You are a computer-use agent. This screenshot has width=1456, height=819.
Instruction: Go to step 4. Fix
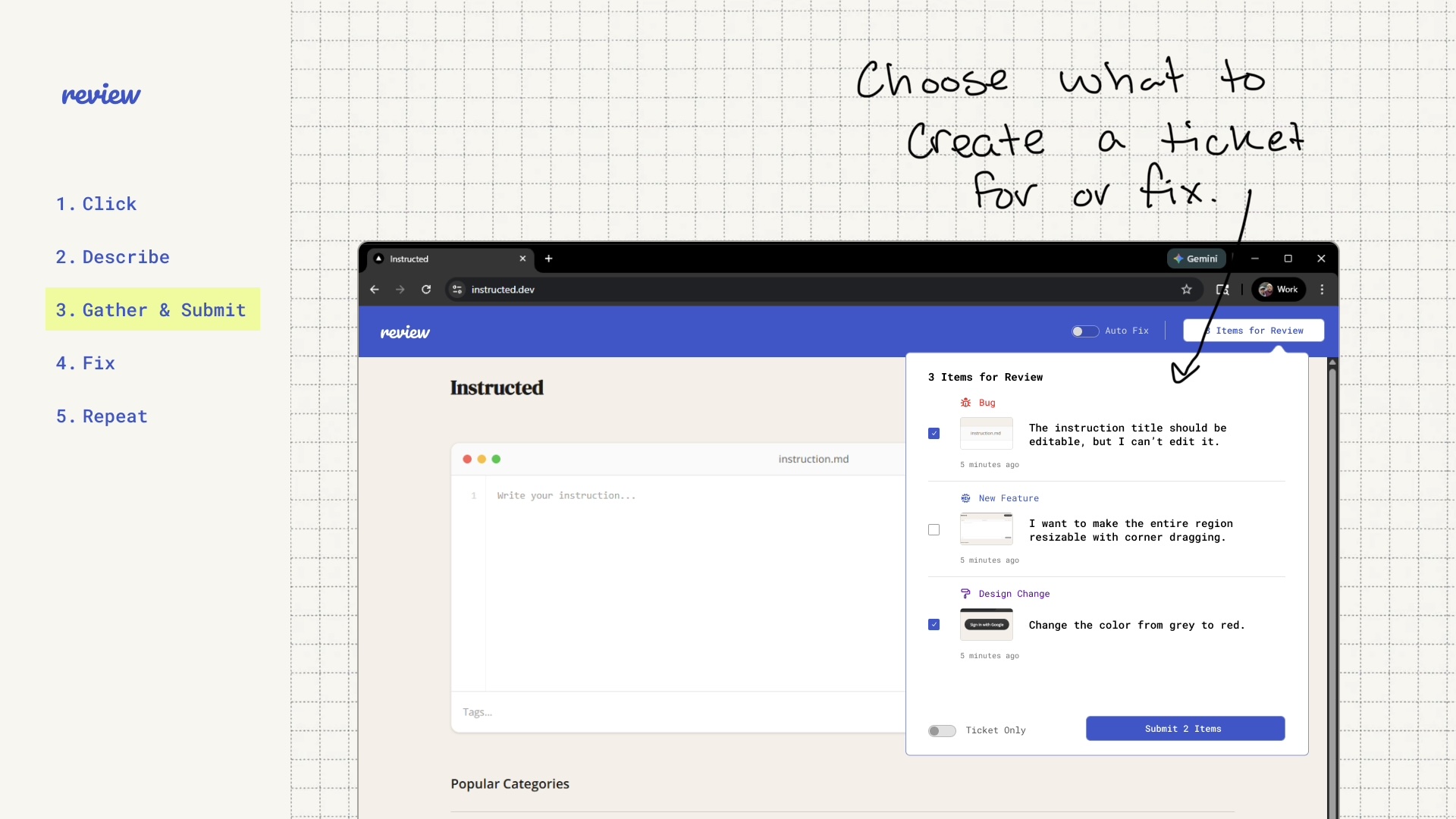(86, 363)
